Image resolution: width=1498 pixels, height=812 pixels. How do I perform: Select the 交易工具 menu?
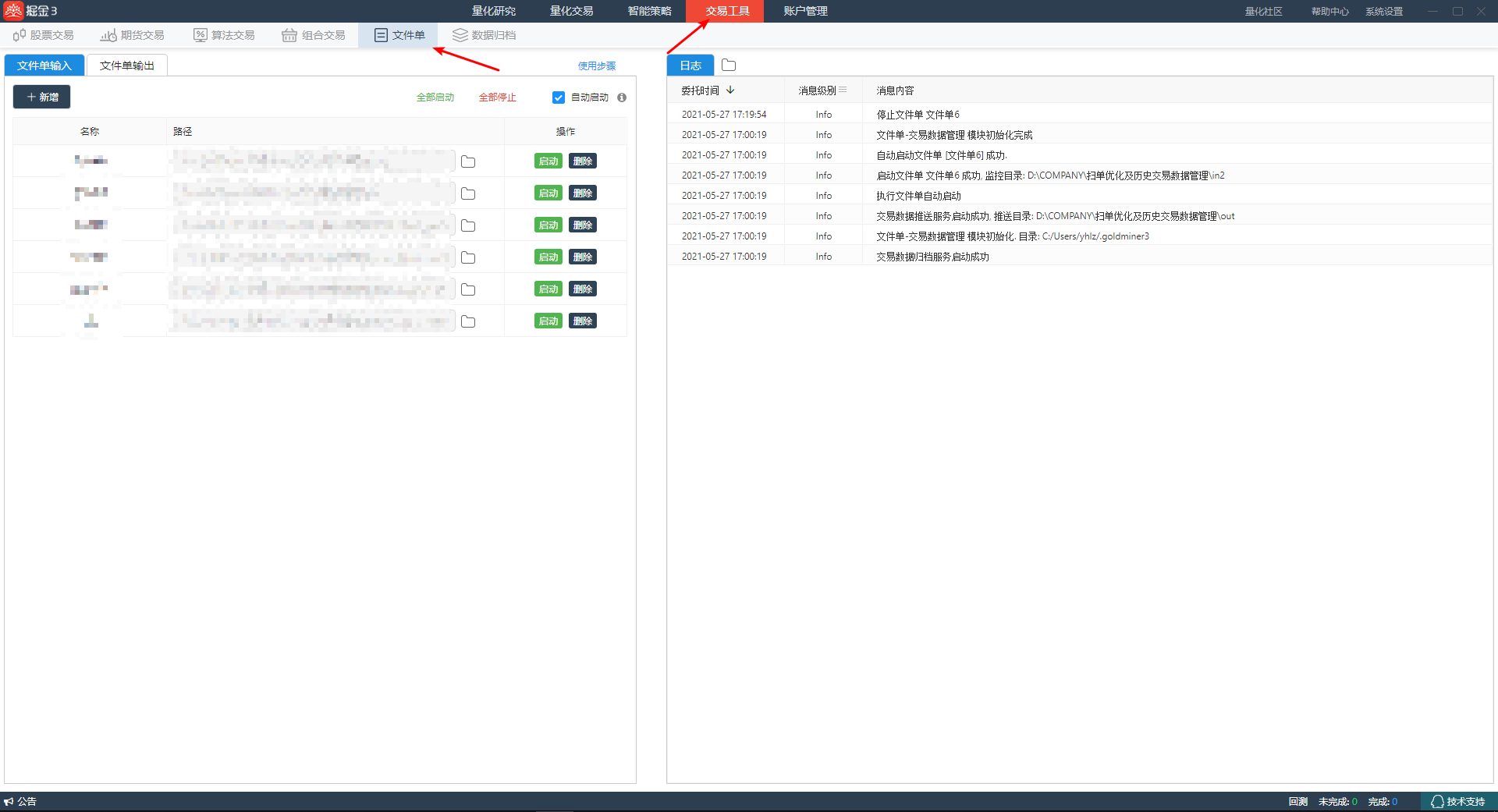(725, 11)
